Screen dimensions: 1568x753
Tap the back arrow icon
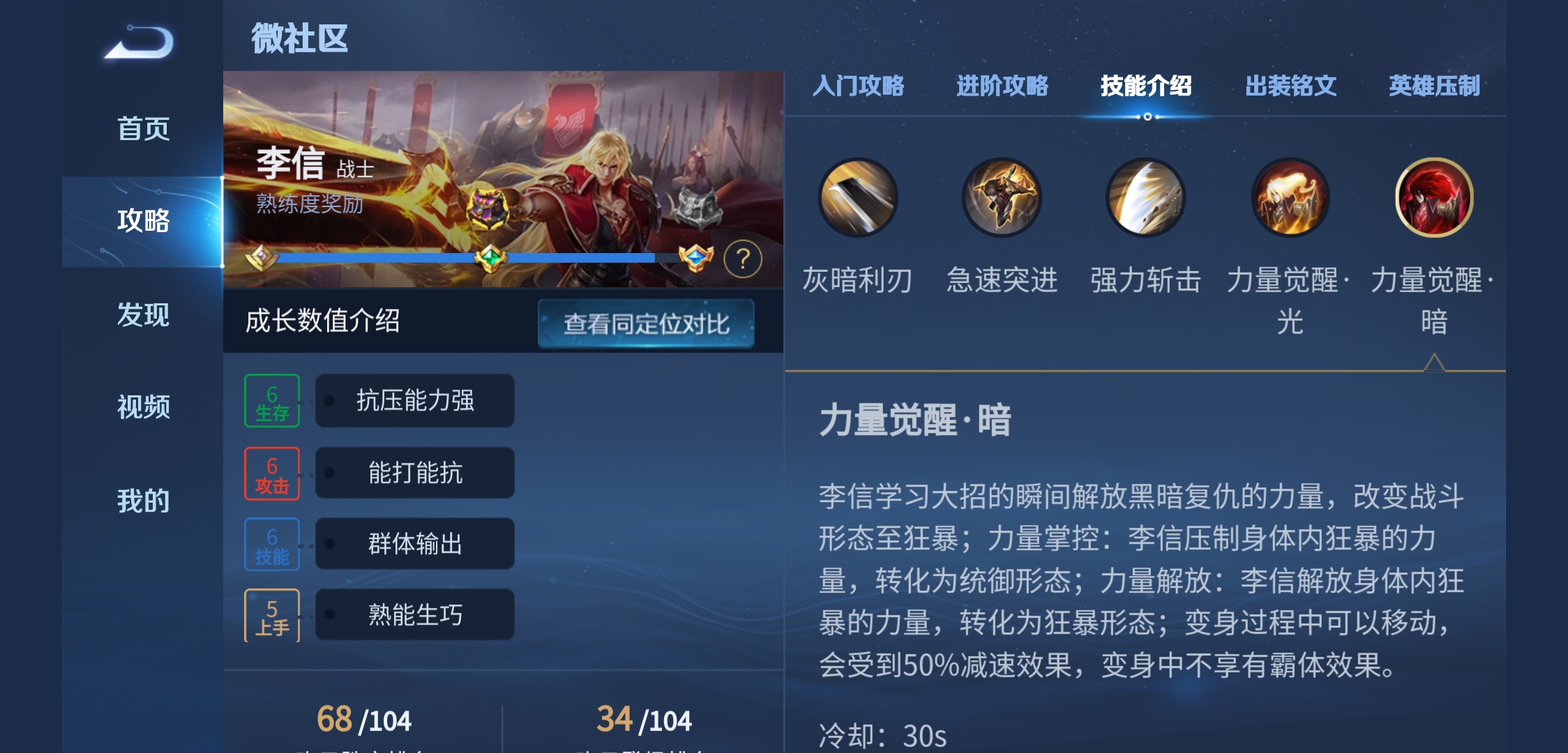(140, 43)
